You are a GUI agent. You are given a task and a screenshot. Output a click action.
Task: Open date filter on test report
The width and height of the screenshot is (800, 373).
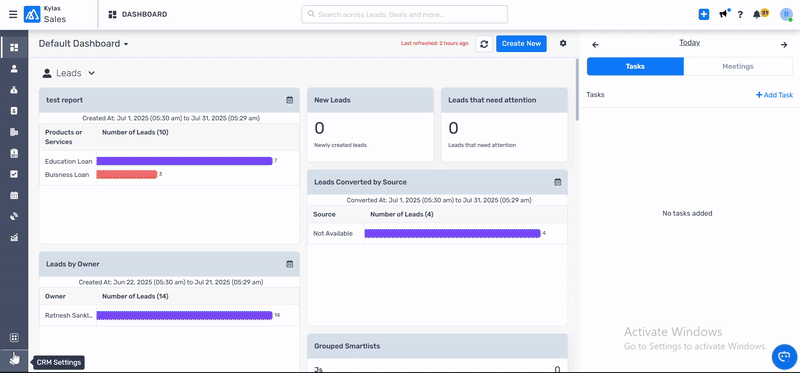(289, 100)
